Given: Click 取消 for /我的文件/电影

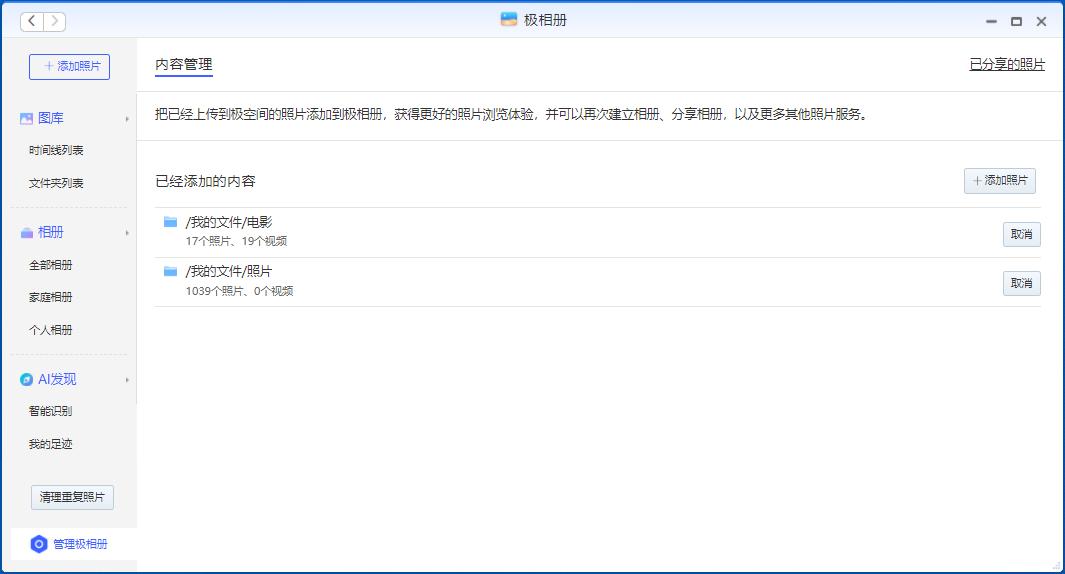Looking at the screenshot, I should point(1022,234).
